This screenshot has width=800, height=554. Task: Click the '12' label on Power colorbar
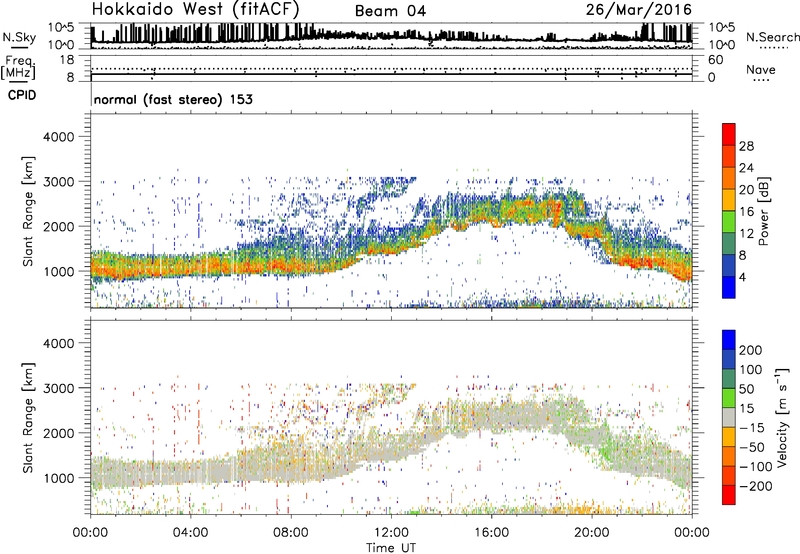pyautogui.click(x=746, y=234)
